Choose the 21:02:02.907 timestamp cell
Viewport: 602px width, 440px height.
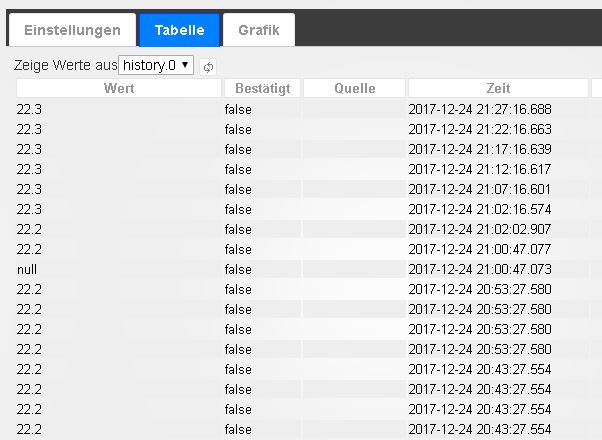tap(480, 229)
